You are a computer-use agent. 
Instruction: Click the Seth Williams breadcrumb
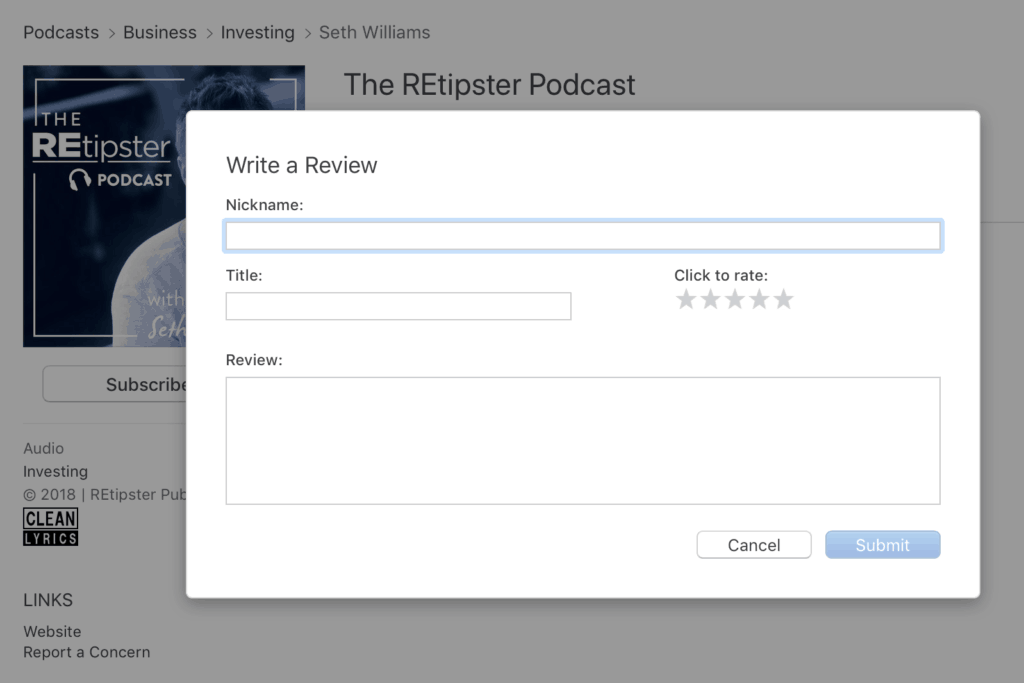pyautogui.click(x=374, y=33)
